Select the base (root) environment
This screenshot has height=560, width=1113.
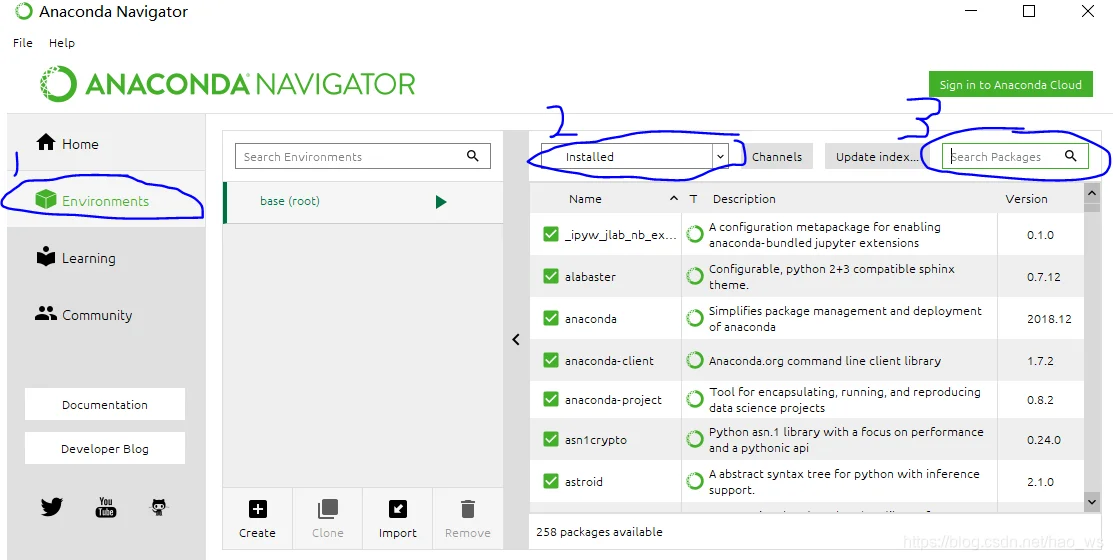coord(363,202)
